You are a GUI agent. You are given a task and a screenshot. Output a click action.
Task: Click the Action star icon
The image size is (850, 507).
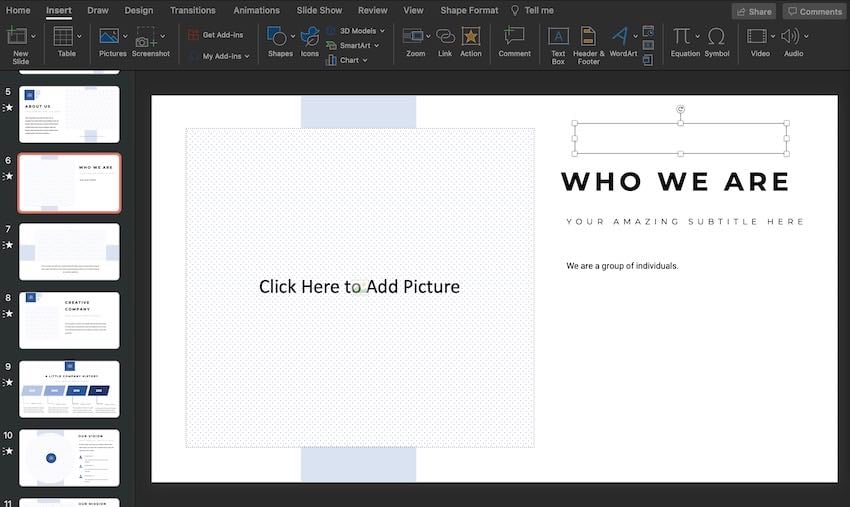tap(471, 37)
